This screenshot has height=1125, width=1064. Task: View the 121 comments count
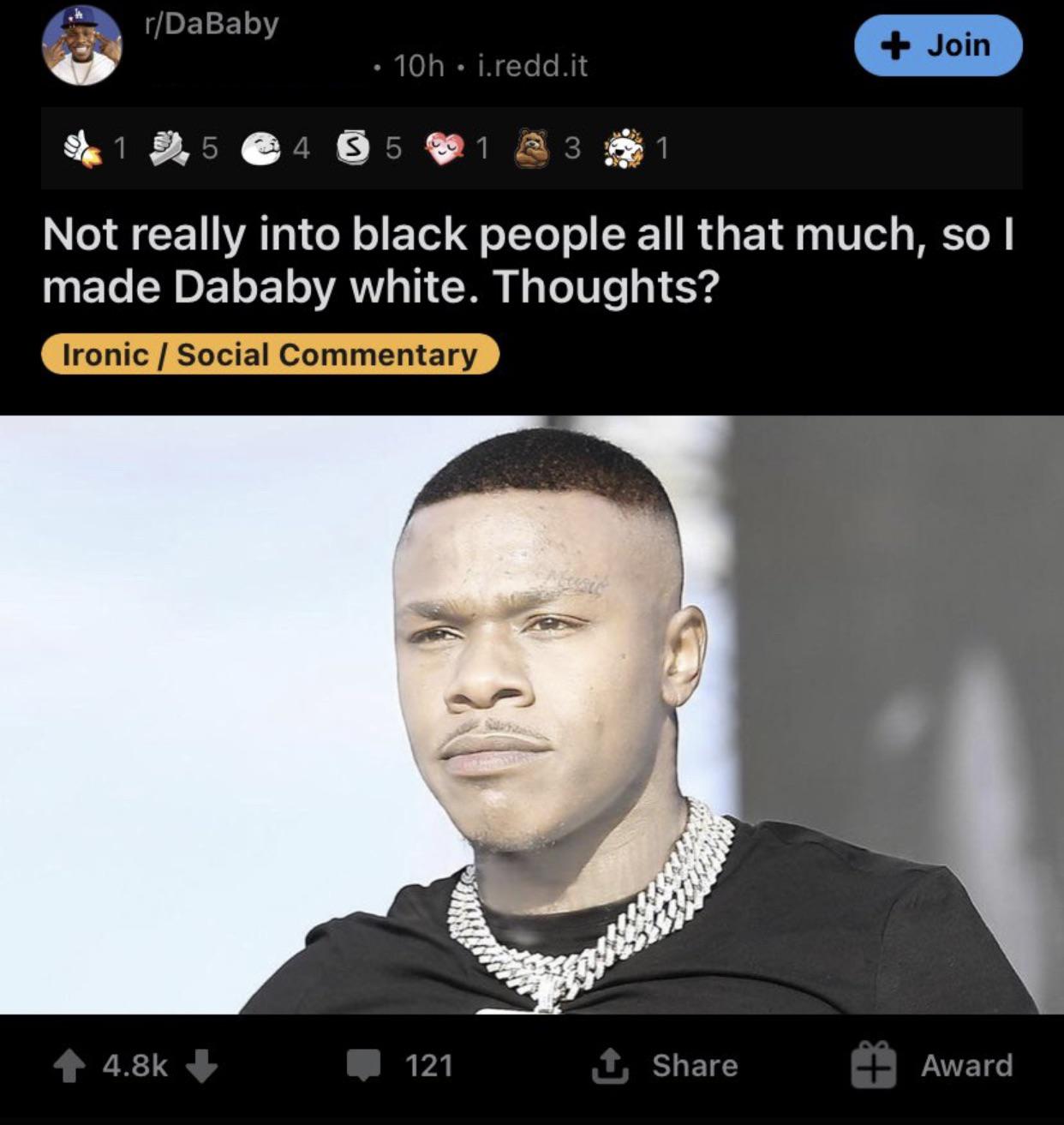click(428, 1066)
